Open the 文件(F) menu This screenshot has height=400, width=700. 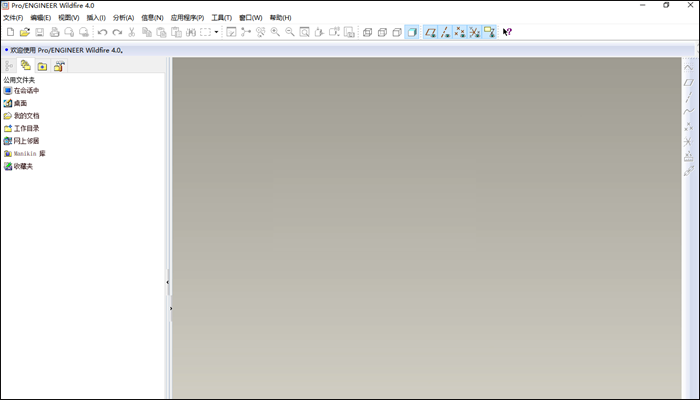click(x=13, y=17)
